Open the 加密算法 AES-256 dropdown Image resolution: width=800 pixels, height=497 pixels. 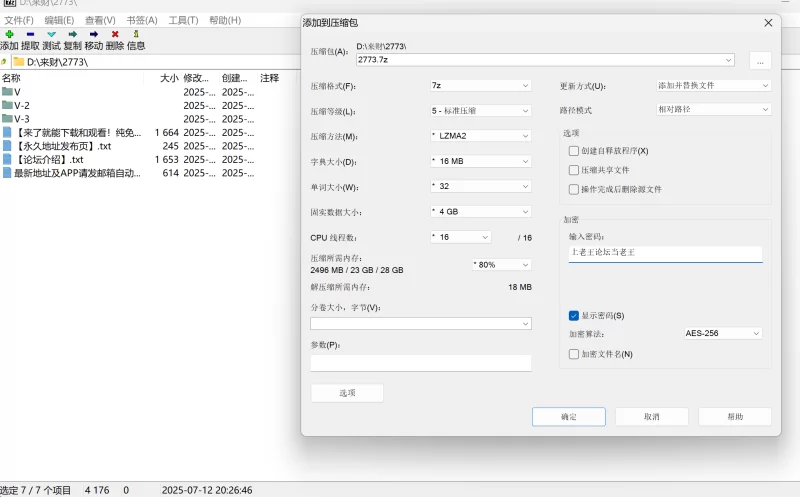pyautogui.click(x=723, y=333)
